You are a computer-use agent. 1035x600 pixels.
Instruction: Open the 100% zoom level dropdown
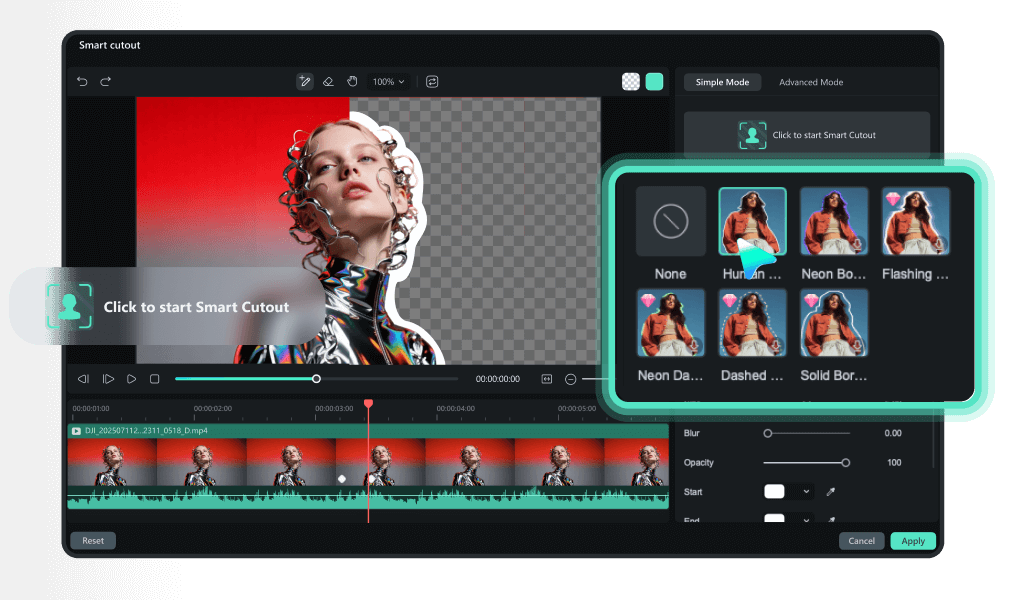click(x=388, y=82)
